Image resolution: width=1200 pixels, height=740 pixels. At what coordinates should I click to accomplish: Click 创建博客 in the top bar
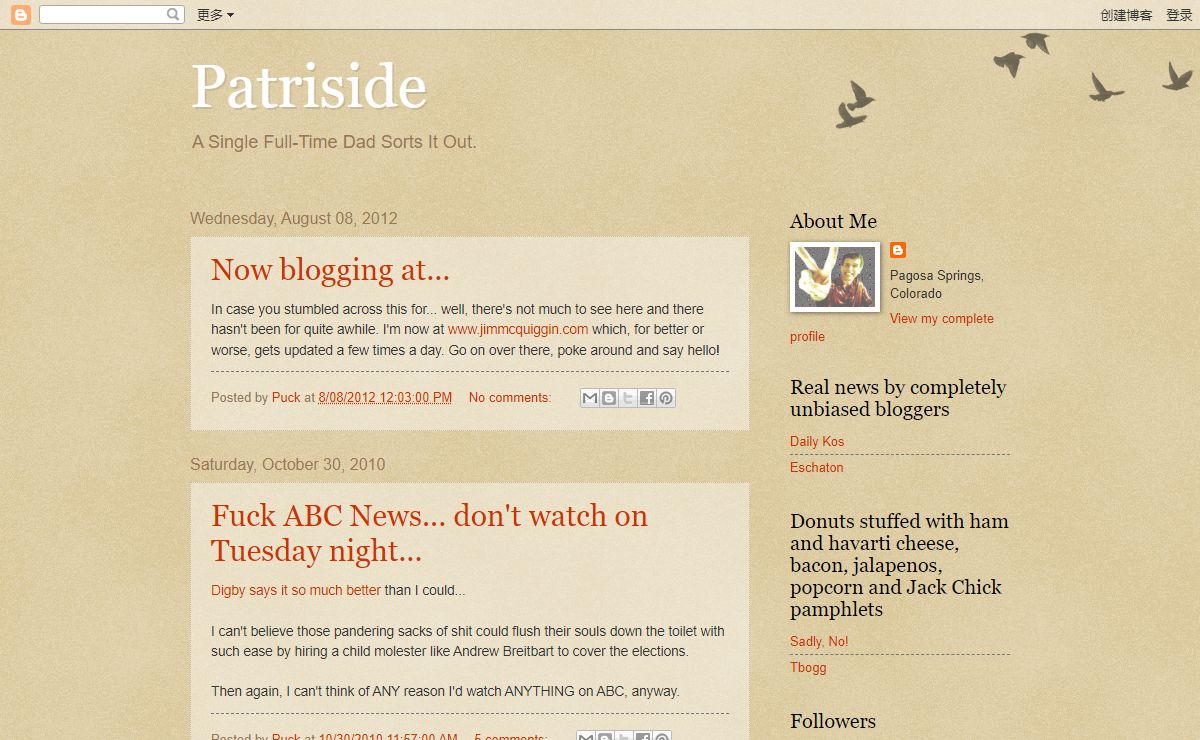tap(1126, 15)
